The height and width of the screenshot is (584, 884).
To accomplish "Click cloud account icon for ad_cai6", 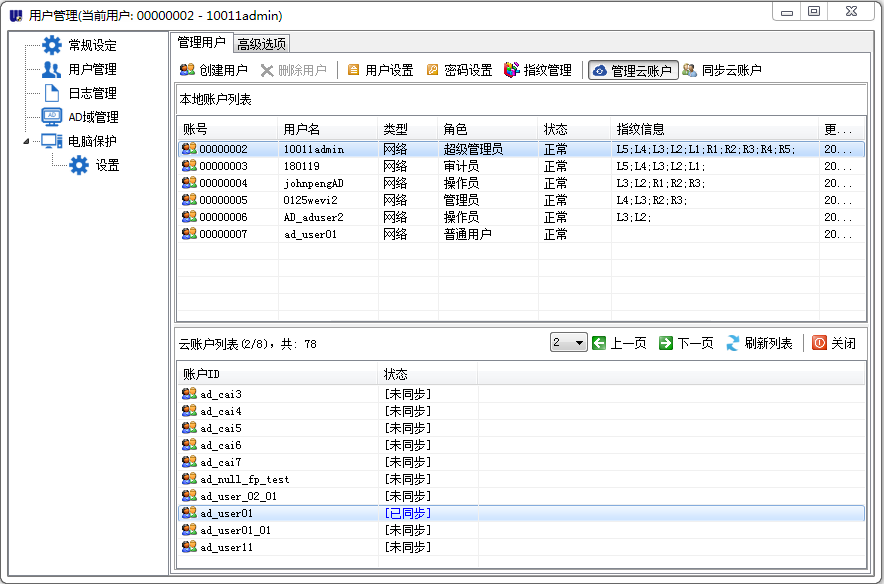I will click(189, 444).
